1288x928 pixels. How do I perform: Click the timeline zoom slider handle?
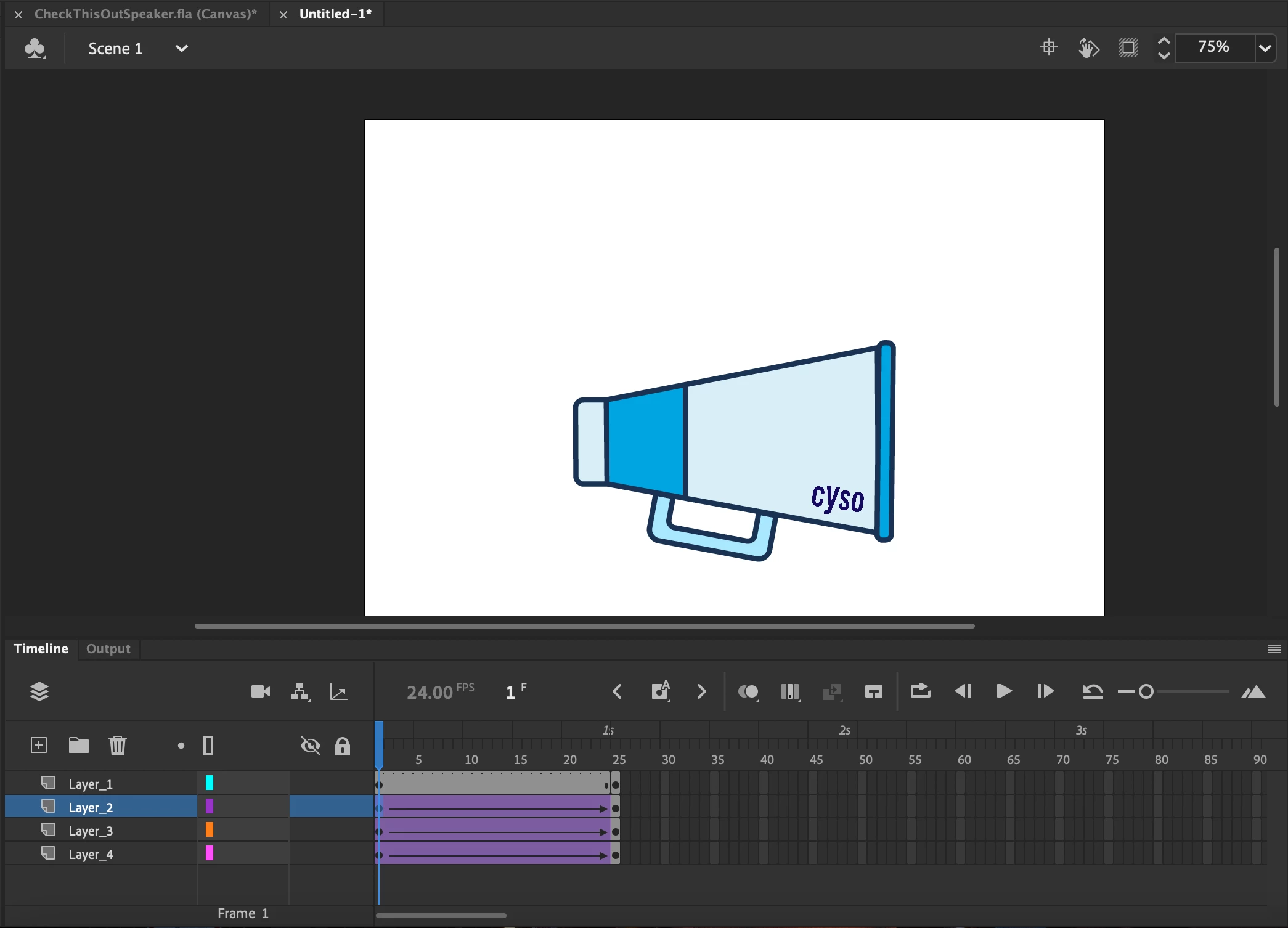1146,691
